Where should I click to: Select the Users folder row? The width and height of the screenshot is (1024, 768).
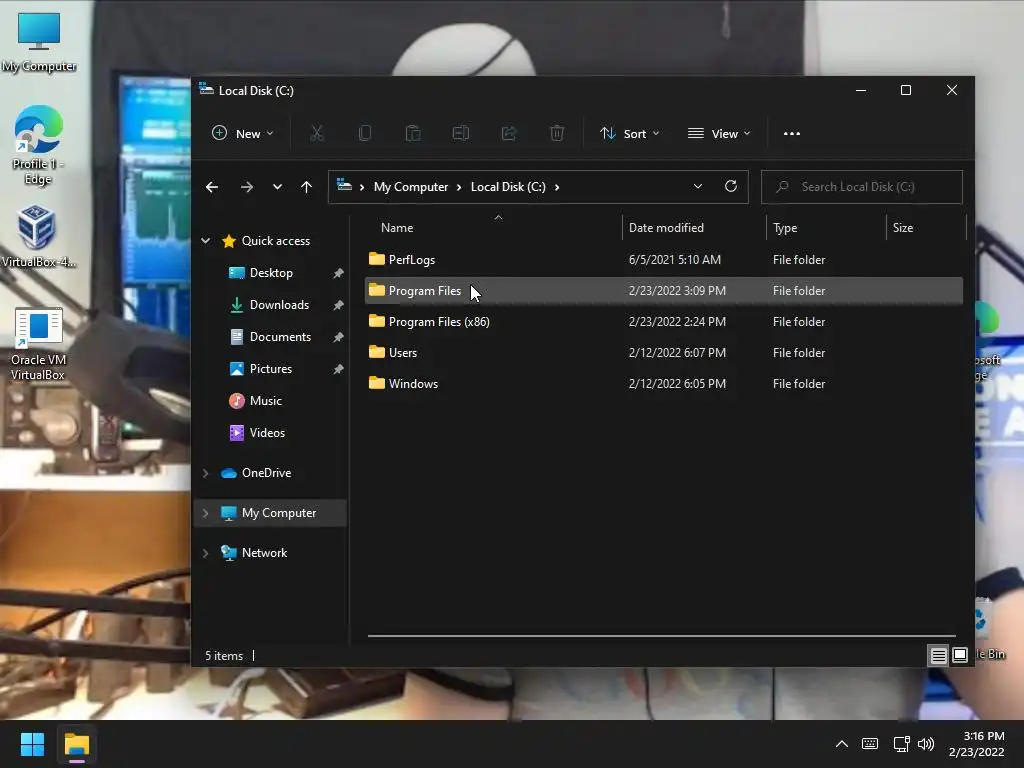664,353
